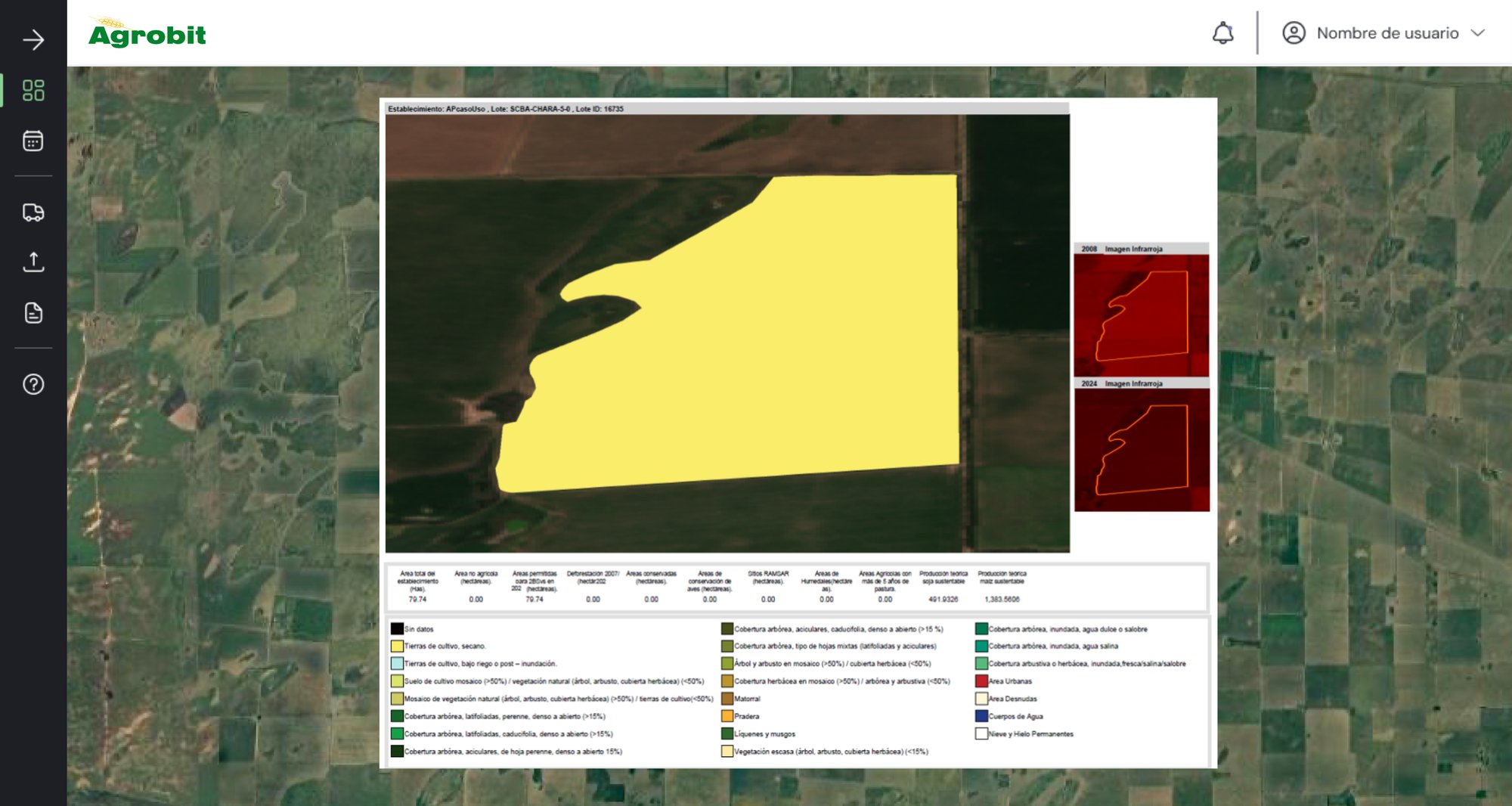Click the maíz sustentable value '1,383.5606'
The width and height of the screenshot is (1512, 806).
tap(1002, 600)
